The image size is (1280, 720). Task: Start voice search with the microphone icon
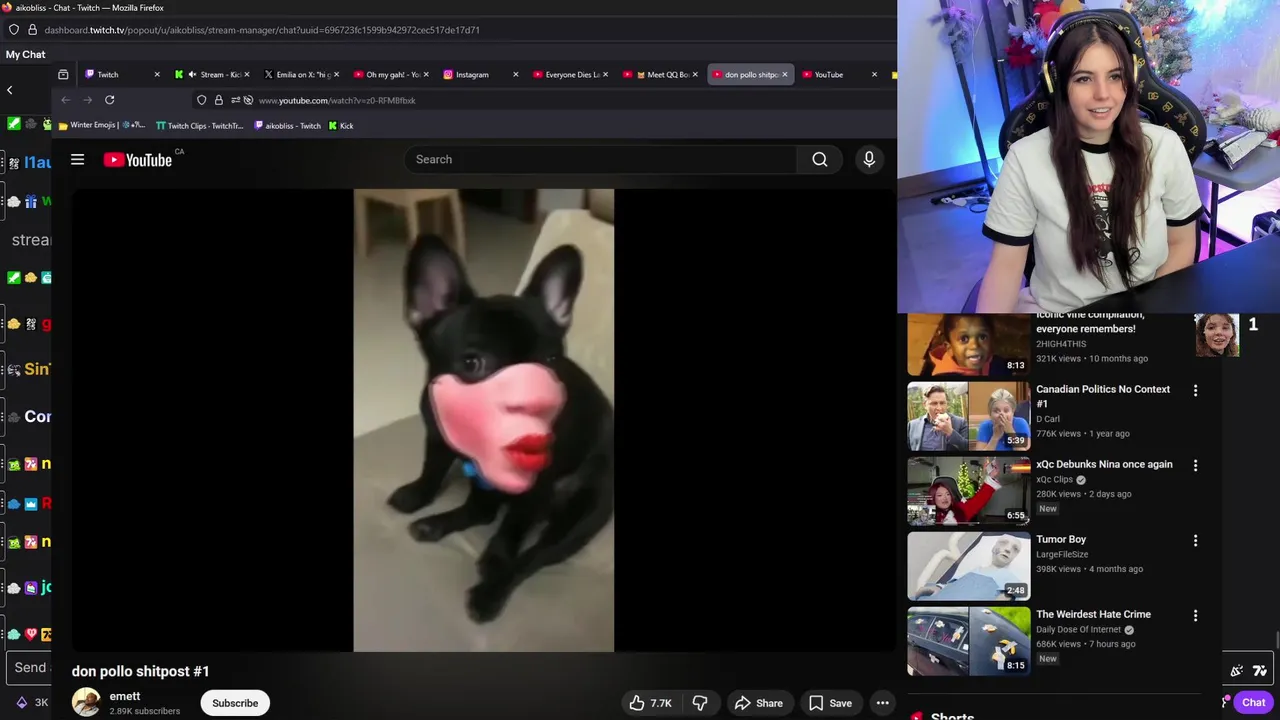click(x=869, y=159)
